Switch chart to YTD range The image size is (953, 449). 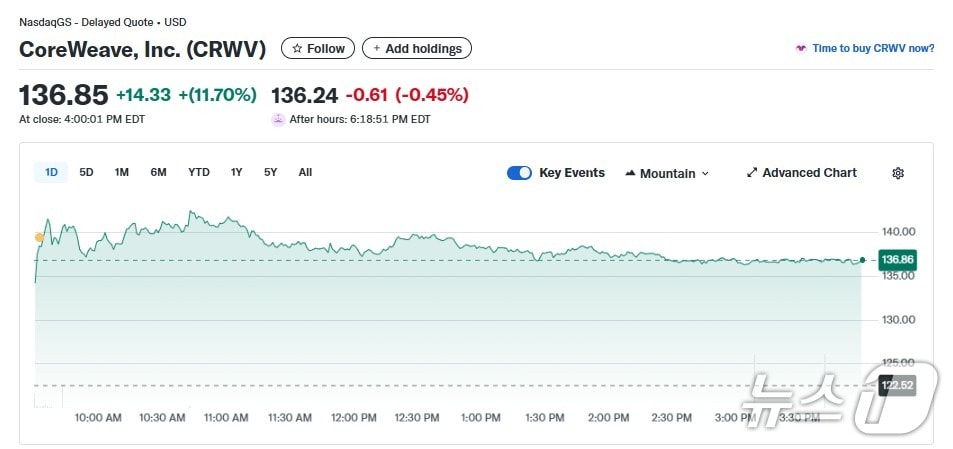coord(199,172)
